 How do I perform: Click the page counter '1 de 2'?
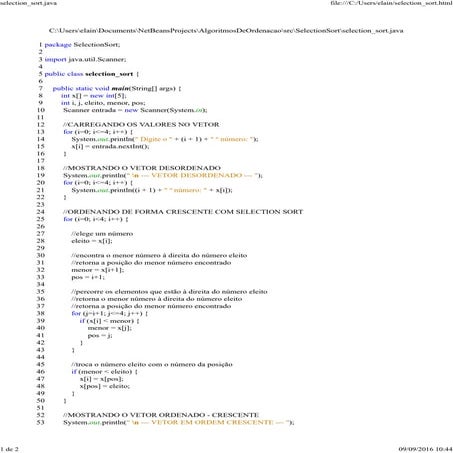point(9,449)
